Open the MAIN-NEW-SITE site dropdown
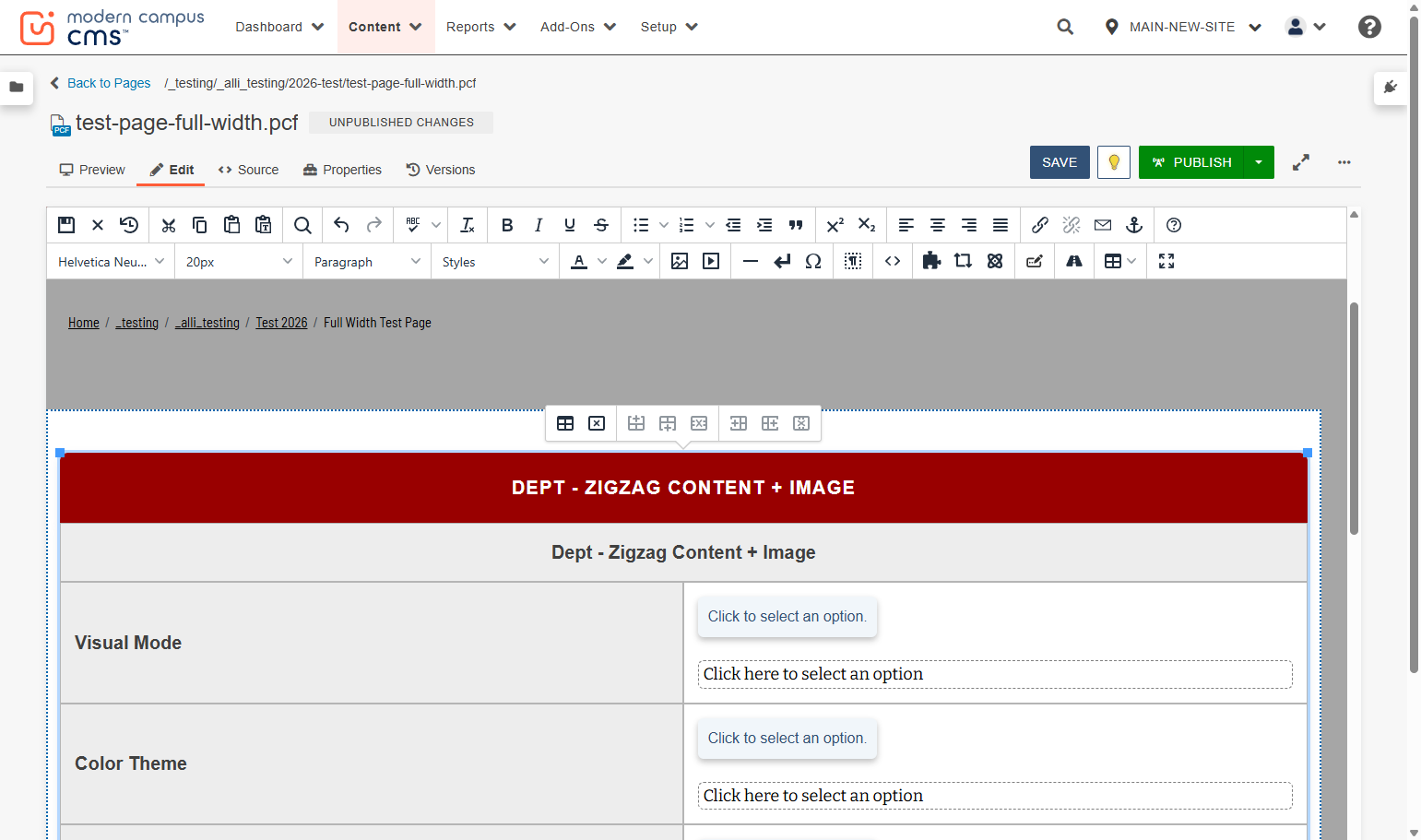 tap(1183, 27)
